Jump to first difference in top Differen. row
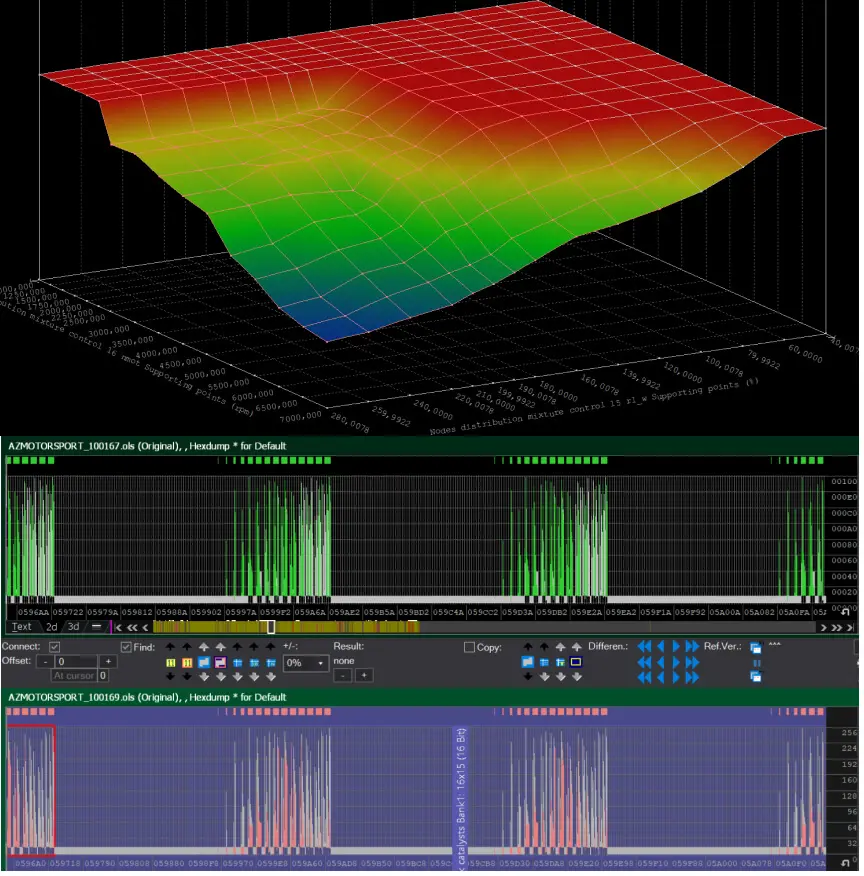 645,647
